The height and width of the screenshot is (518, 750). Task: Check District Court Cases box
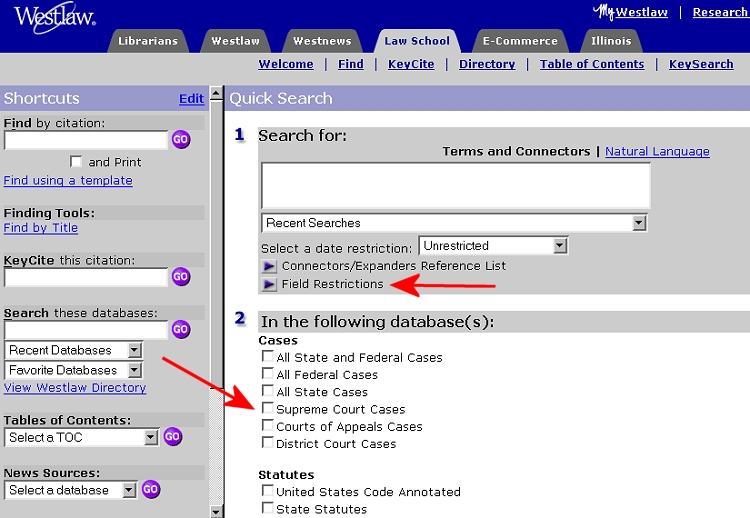268,442
